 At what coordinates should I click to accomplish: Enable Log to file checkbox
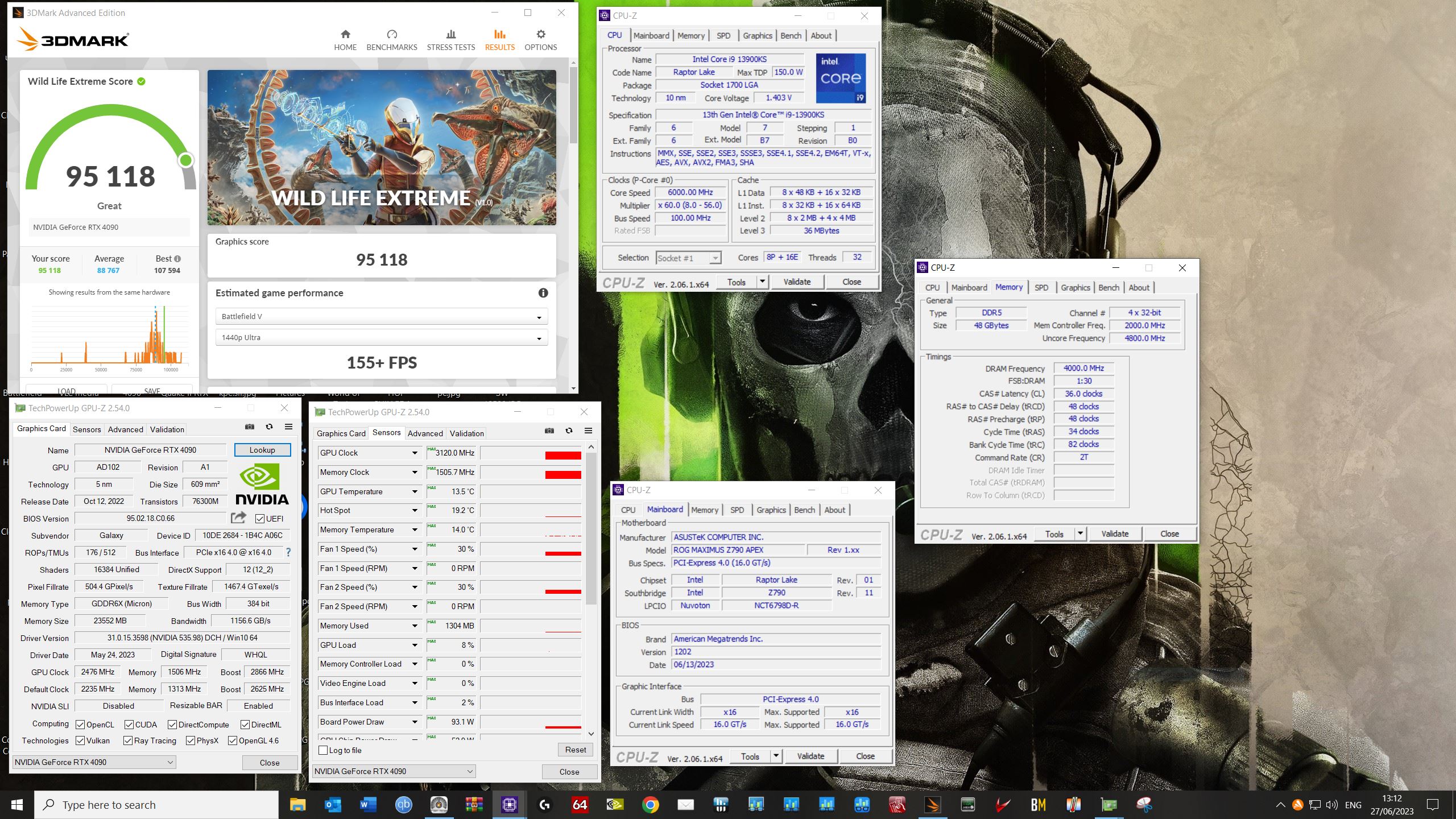pos(323,750)
